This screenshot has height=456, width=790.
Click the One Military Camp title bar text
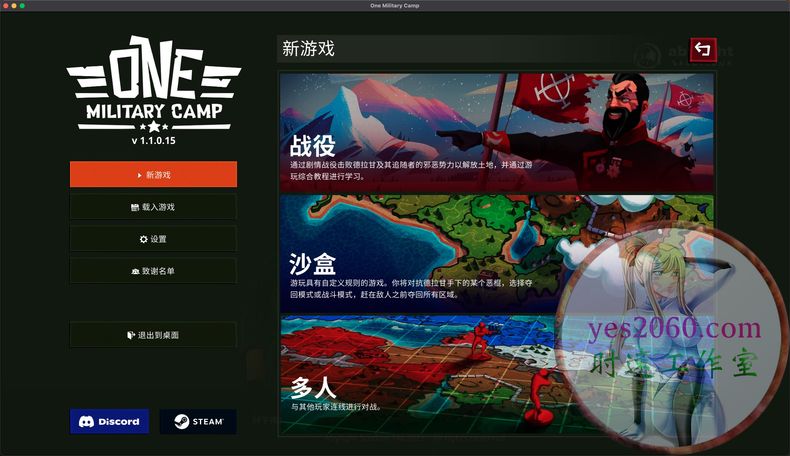[395, 6]
